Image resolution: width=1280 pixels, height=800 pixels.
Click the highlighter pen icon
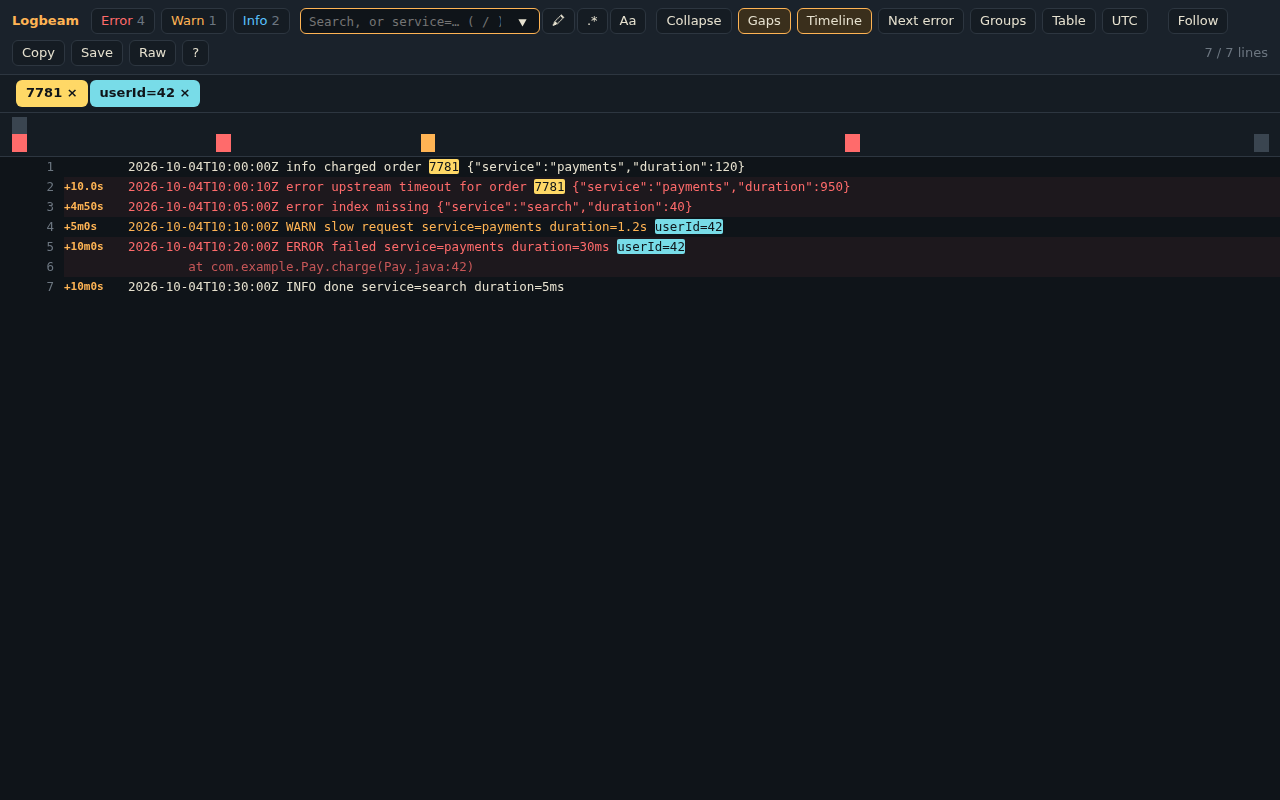tap(558, 21)
